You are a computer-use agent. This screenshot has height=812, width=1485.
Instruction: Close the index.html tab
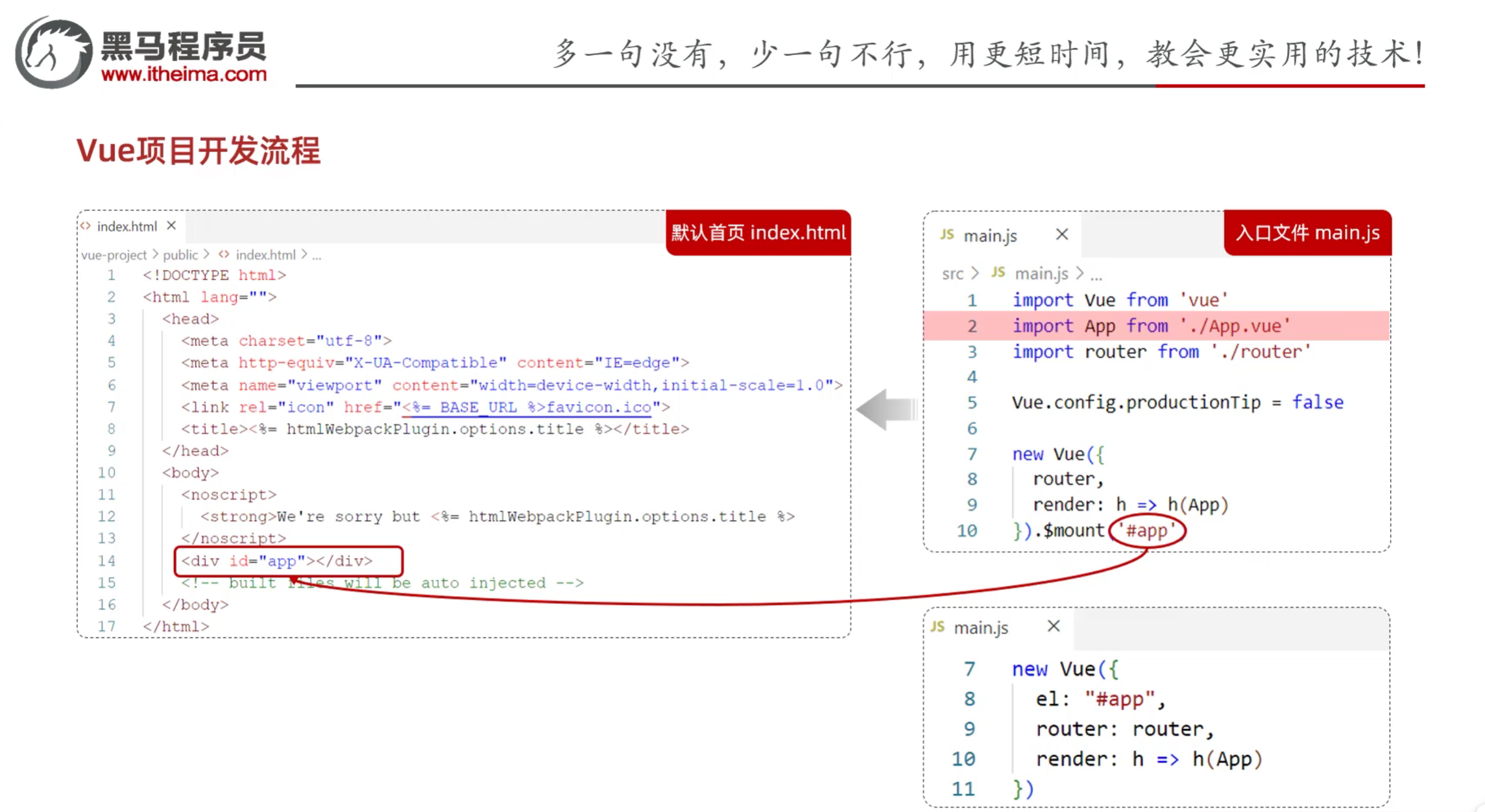[171, 226]
